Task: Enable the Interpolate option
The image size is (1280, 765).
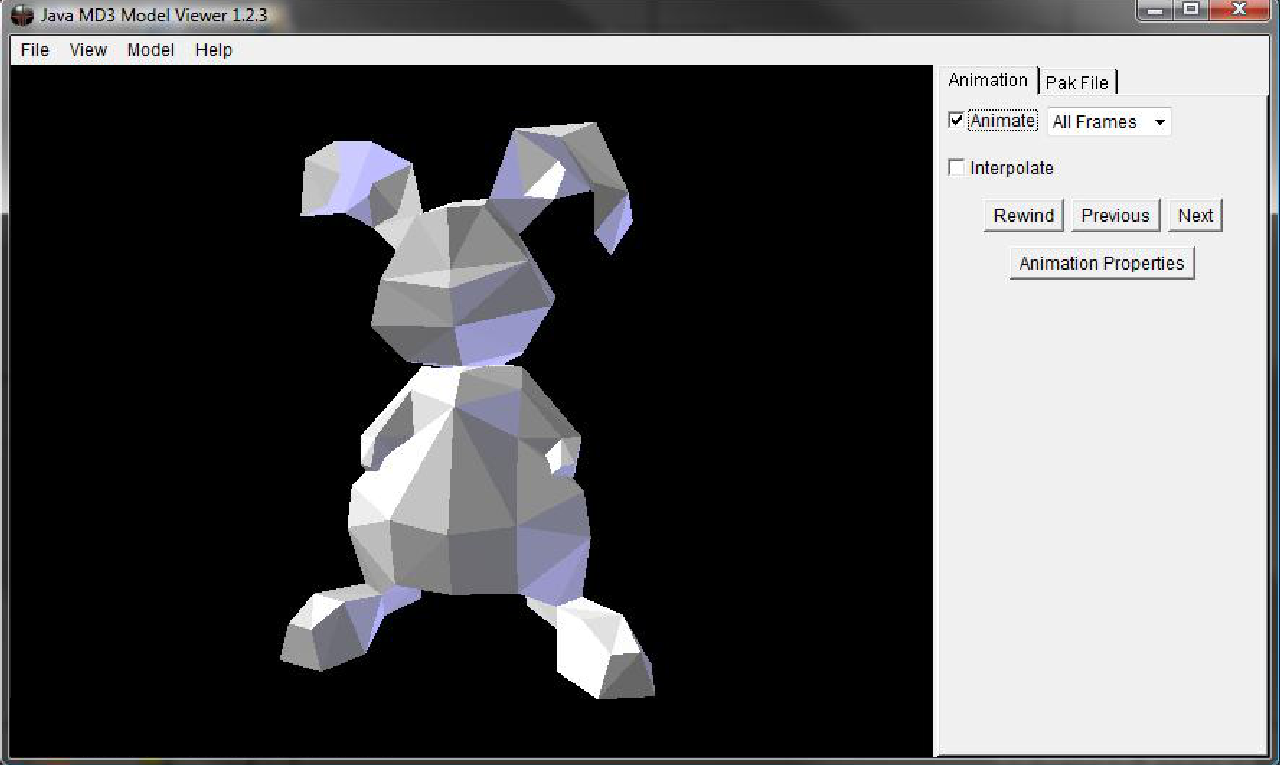Action: (956, 167)
